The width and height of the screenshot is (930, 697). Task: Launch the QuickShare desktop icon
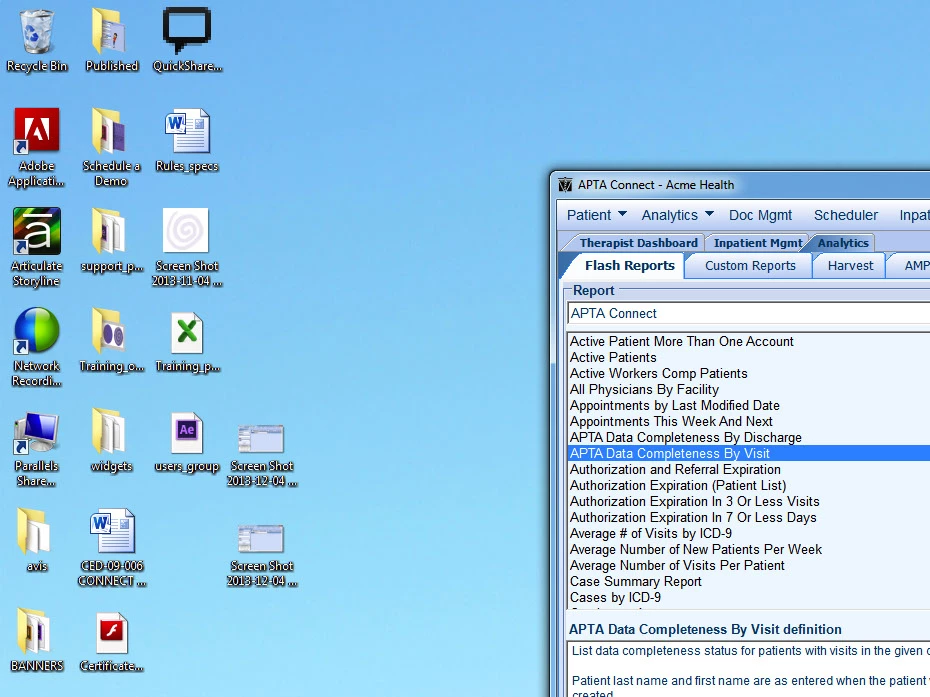tap(187, 31)
